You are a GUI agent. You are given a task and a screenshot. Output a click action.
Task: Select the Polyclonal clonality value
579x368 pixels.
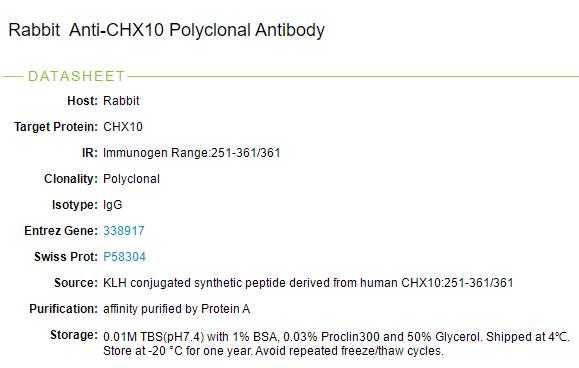[131, 179]
